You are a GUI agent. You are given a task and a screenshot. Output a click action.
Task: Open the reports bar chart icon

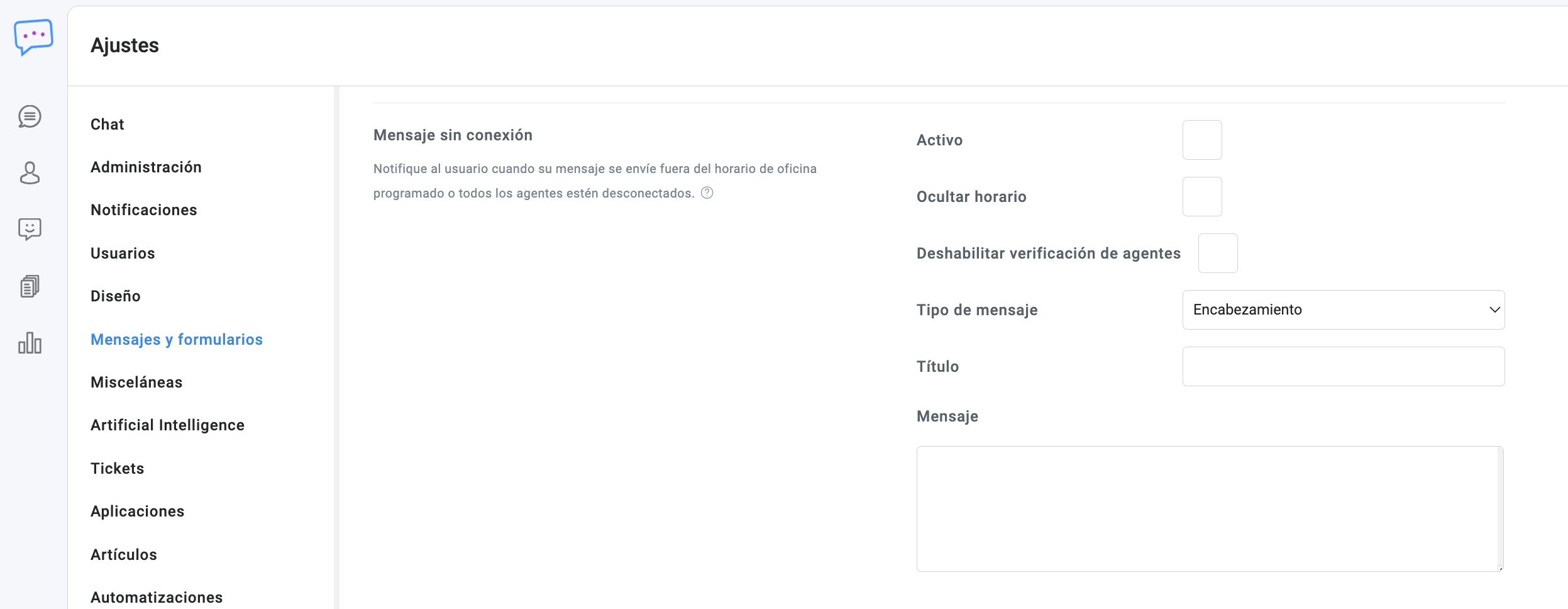[30, 343]
